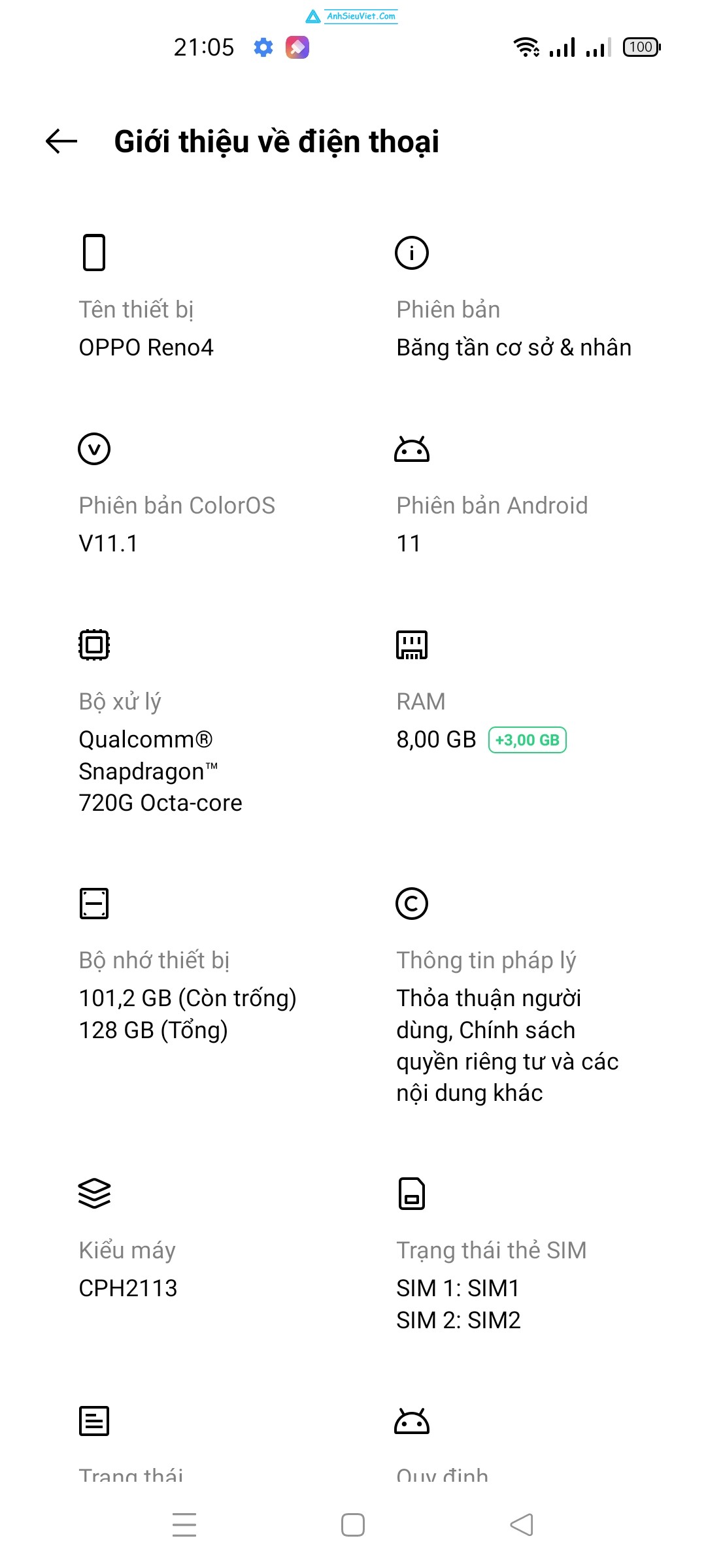The image size is (706, 1568).
Task: Tap the home square navigation button
Action: [x=353, y=1525]
